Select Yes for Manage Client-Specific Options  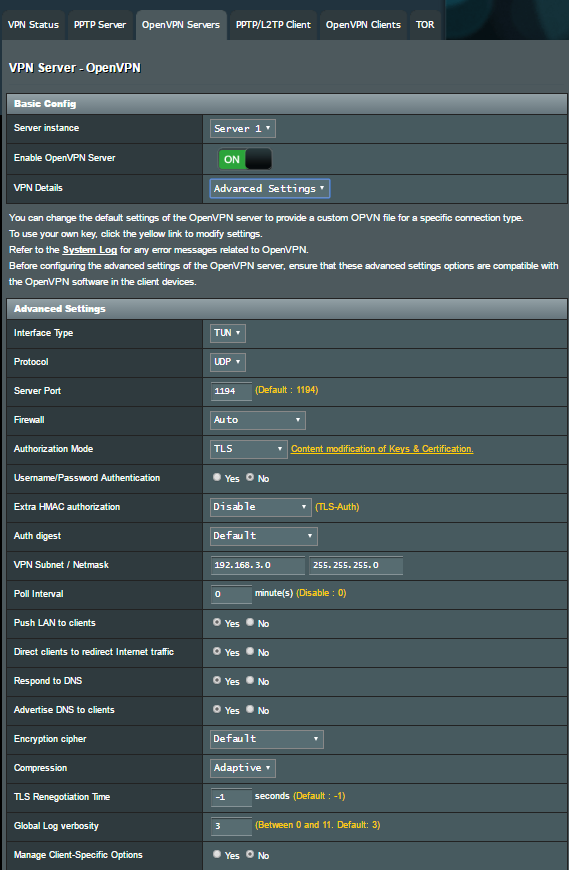pos(217,854)
